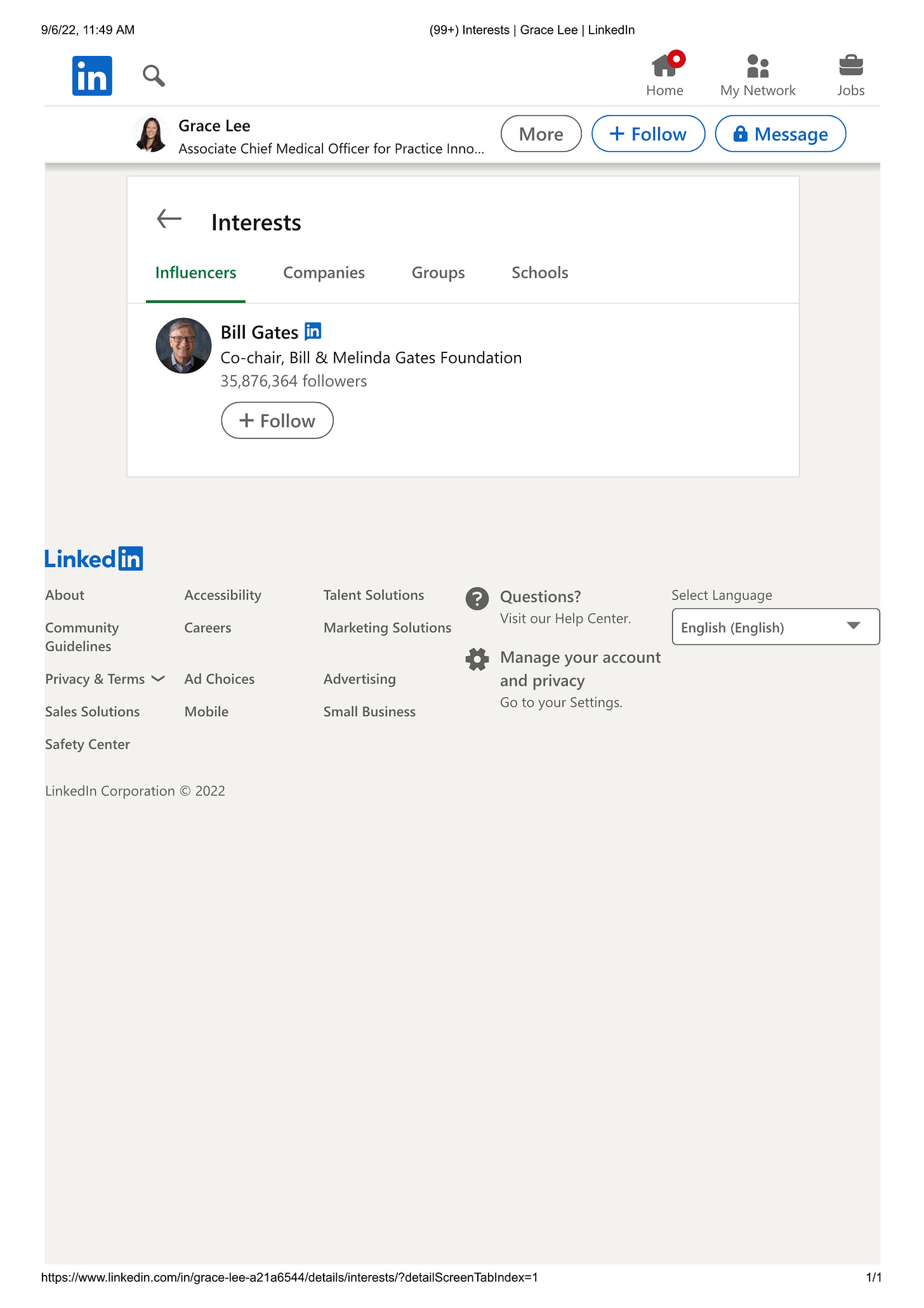Click Grace Lee's 'Associate Chief Medical Officer' headline
The image size is (924, 1308).
click(x=331, y=149)
